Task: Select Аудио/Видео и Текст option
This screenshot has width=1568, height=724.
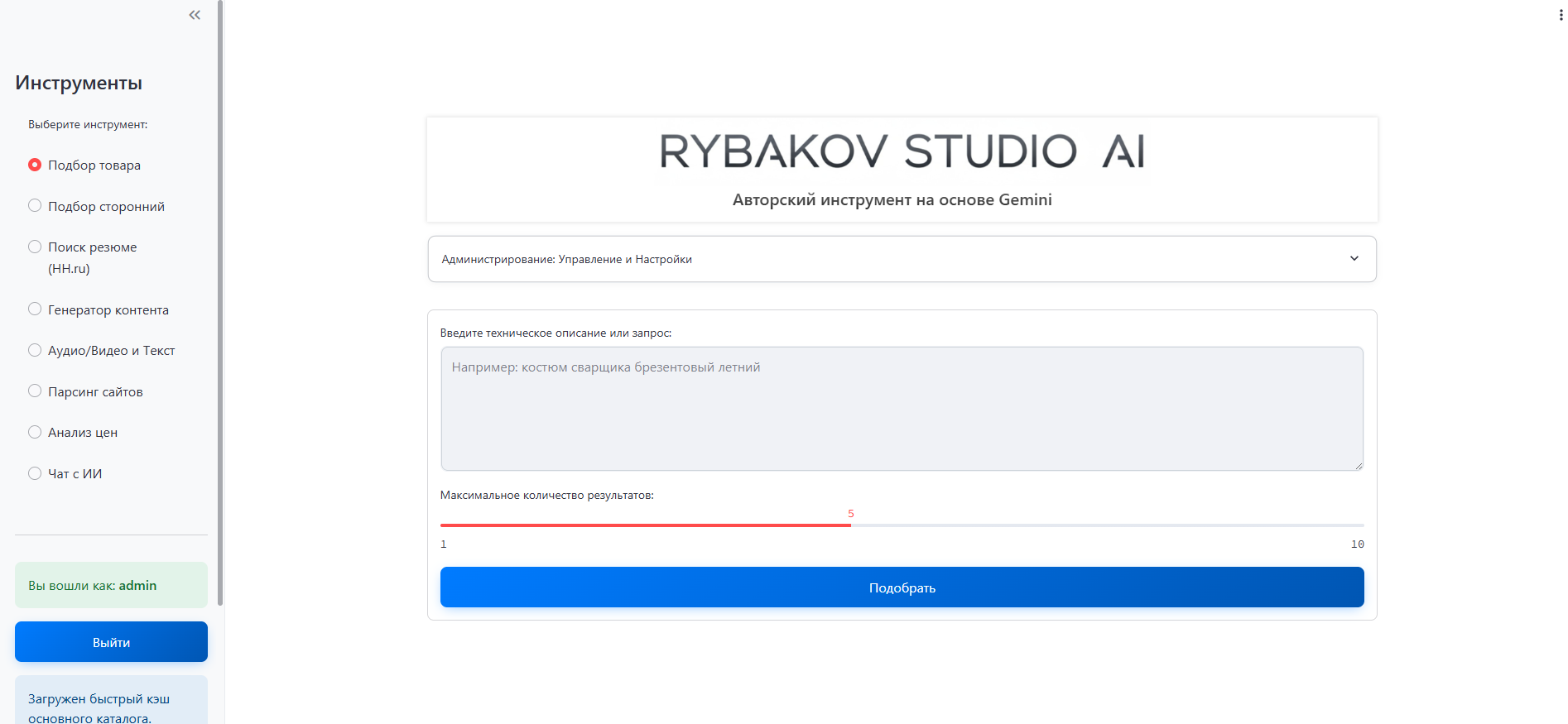Action: click(35, 350)
